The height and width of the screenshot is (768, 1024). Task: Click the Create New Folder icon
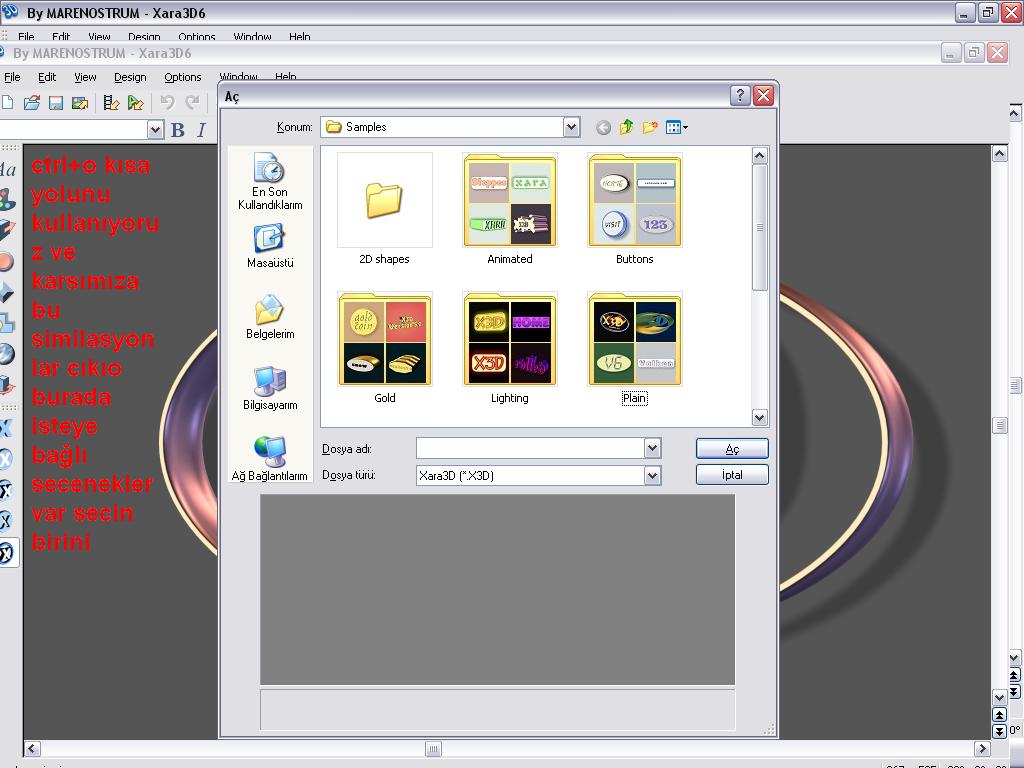coord(650,127)
